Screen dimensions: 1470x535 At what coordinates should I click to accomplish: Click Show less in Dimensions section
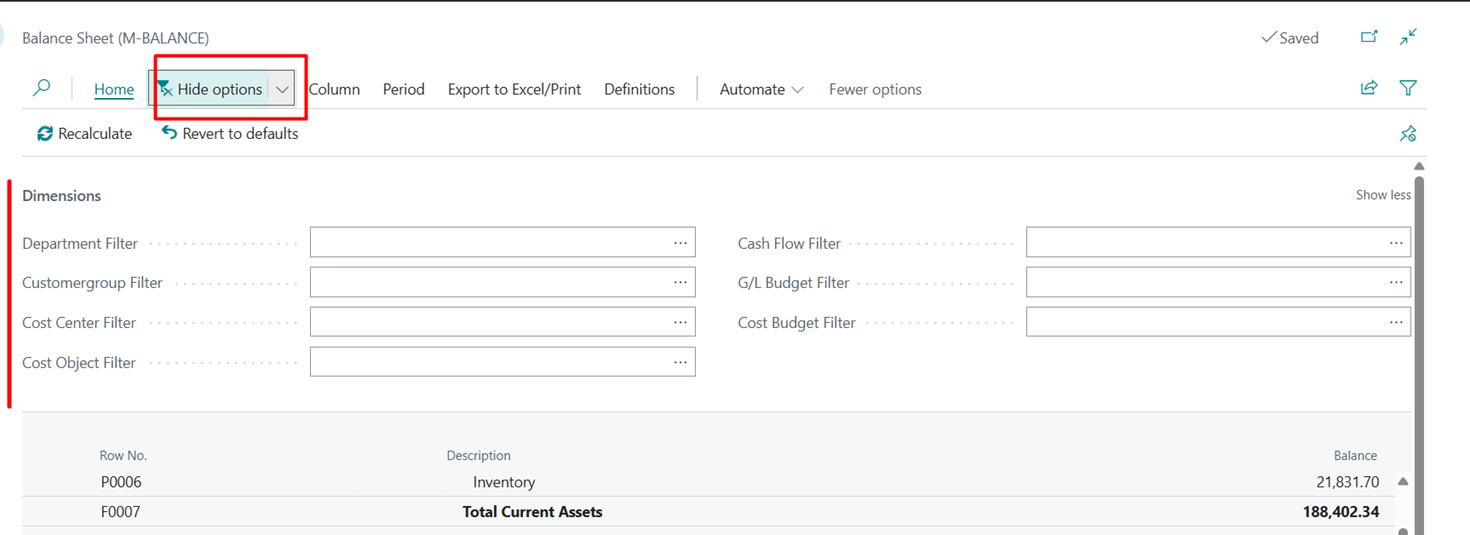pos(1383,195)
